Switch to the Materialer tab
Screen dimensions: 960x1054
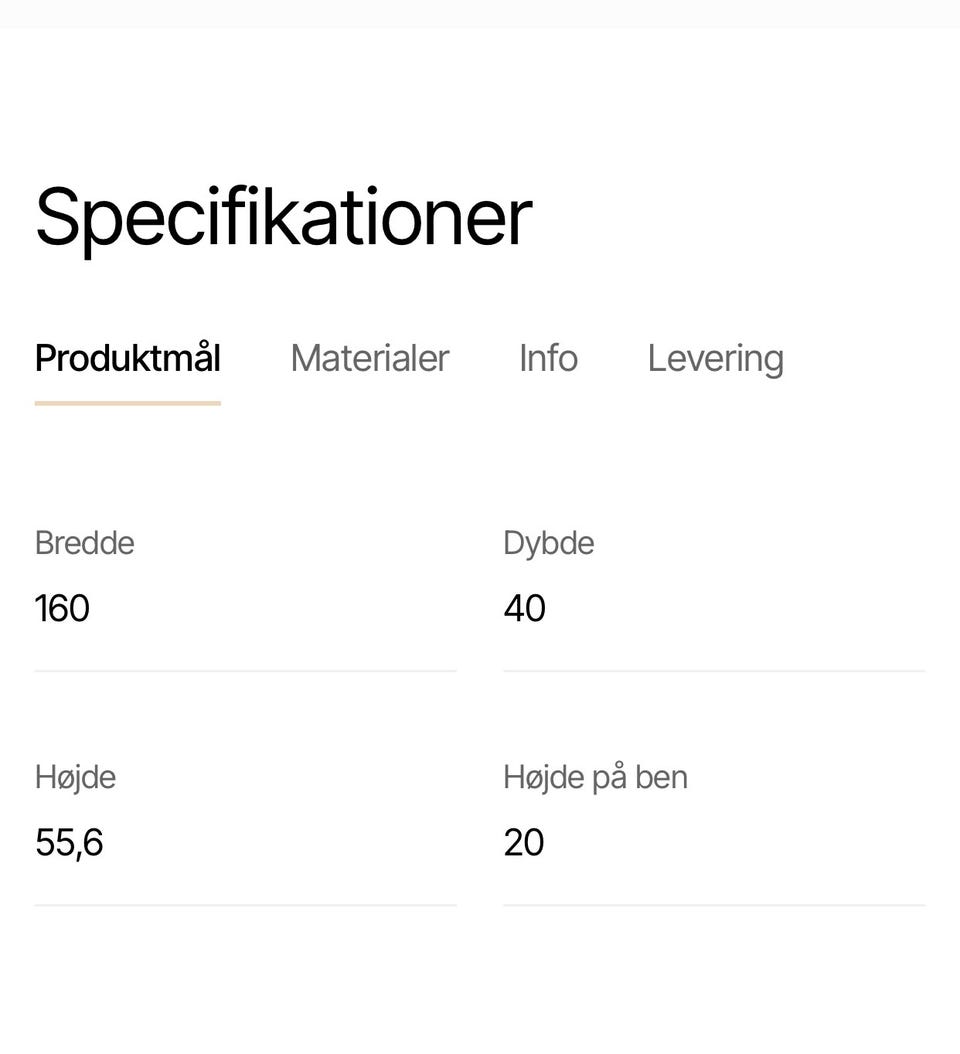[x=369, y=358]
